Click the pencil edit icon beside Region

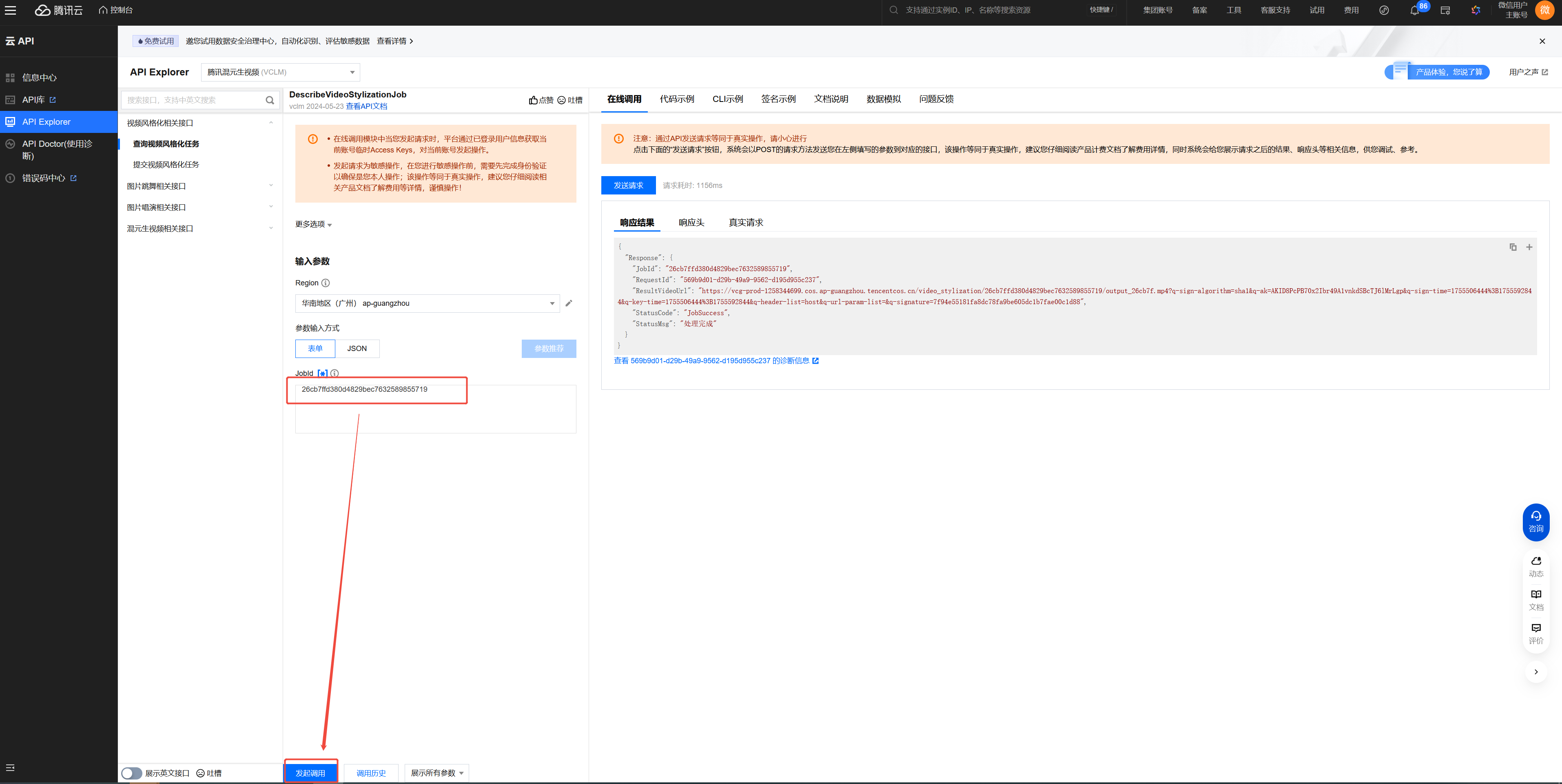coord(569,304)
